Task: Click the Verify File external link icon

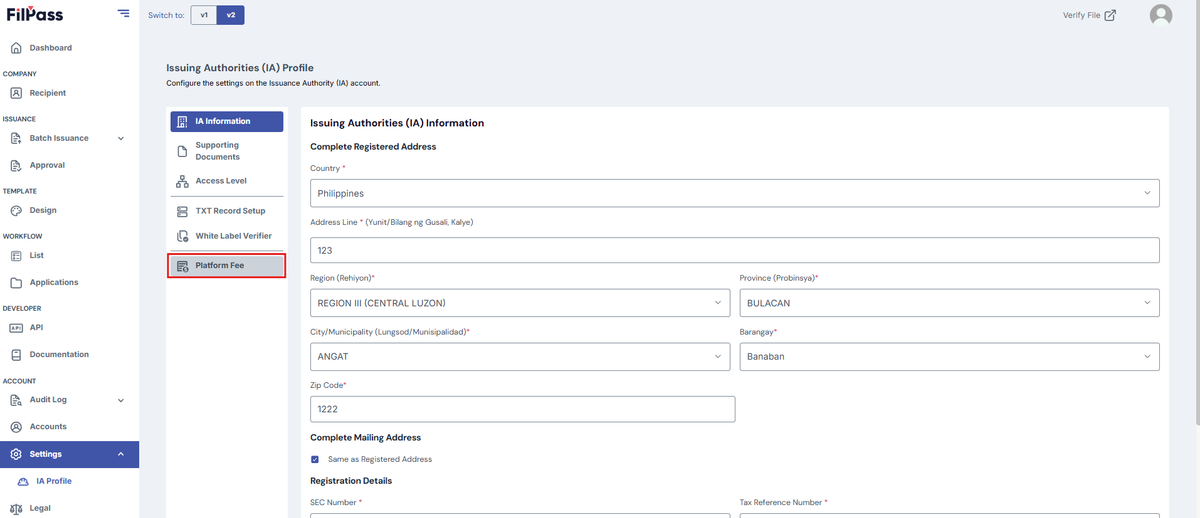Action: [x=1110, y=15]
